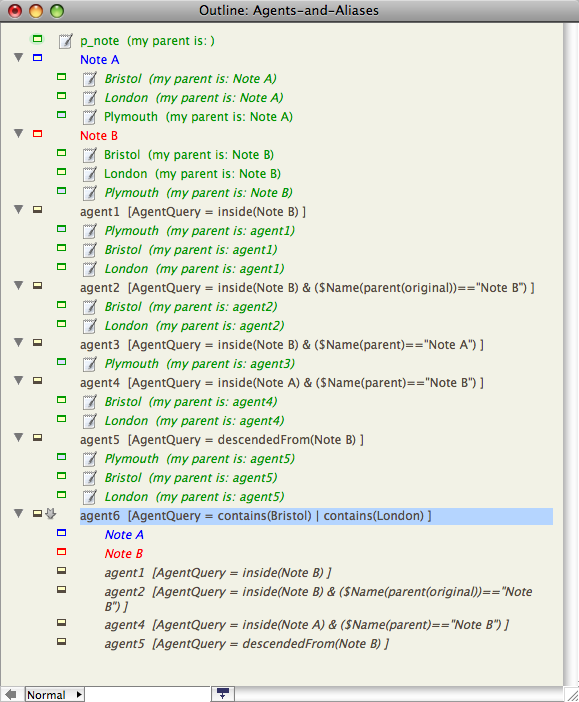The width and height of the screenshot is (579, 702).
Task: Select London (my parent is: Note B)
Action: [193, 174]
